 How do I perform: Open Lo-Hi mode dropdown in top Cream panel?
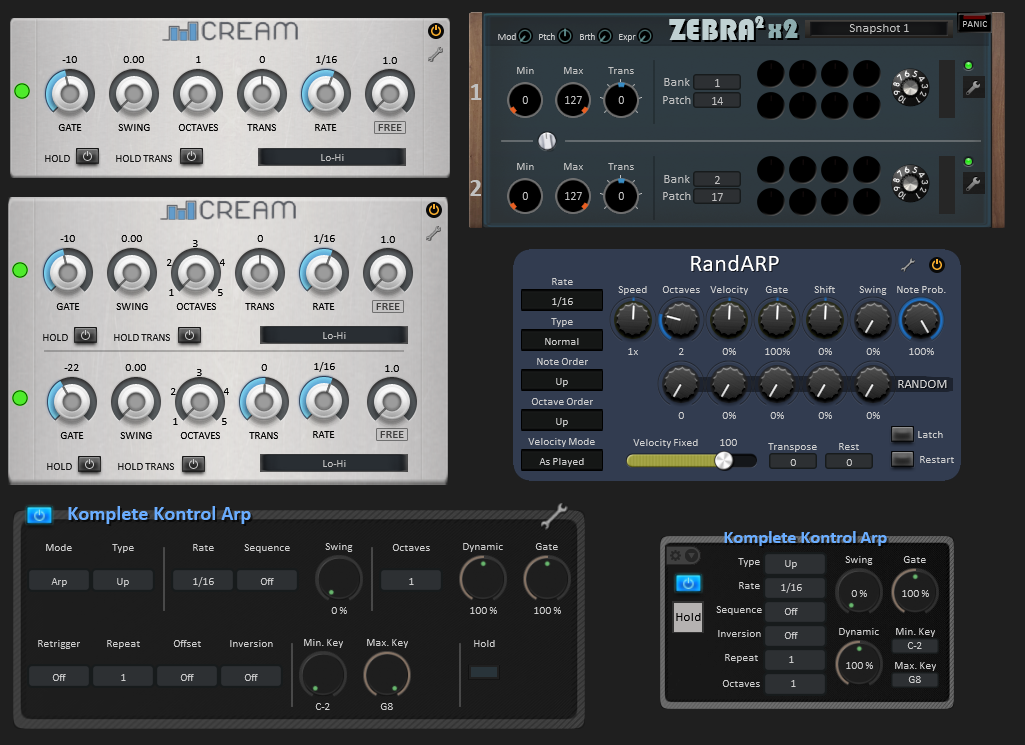[332, 157]
